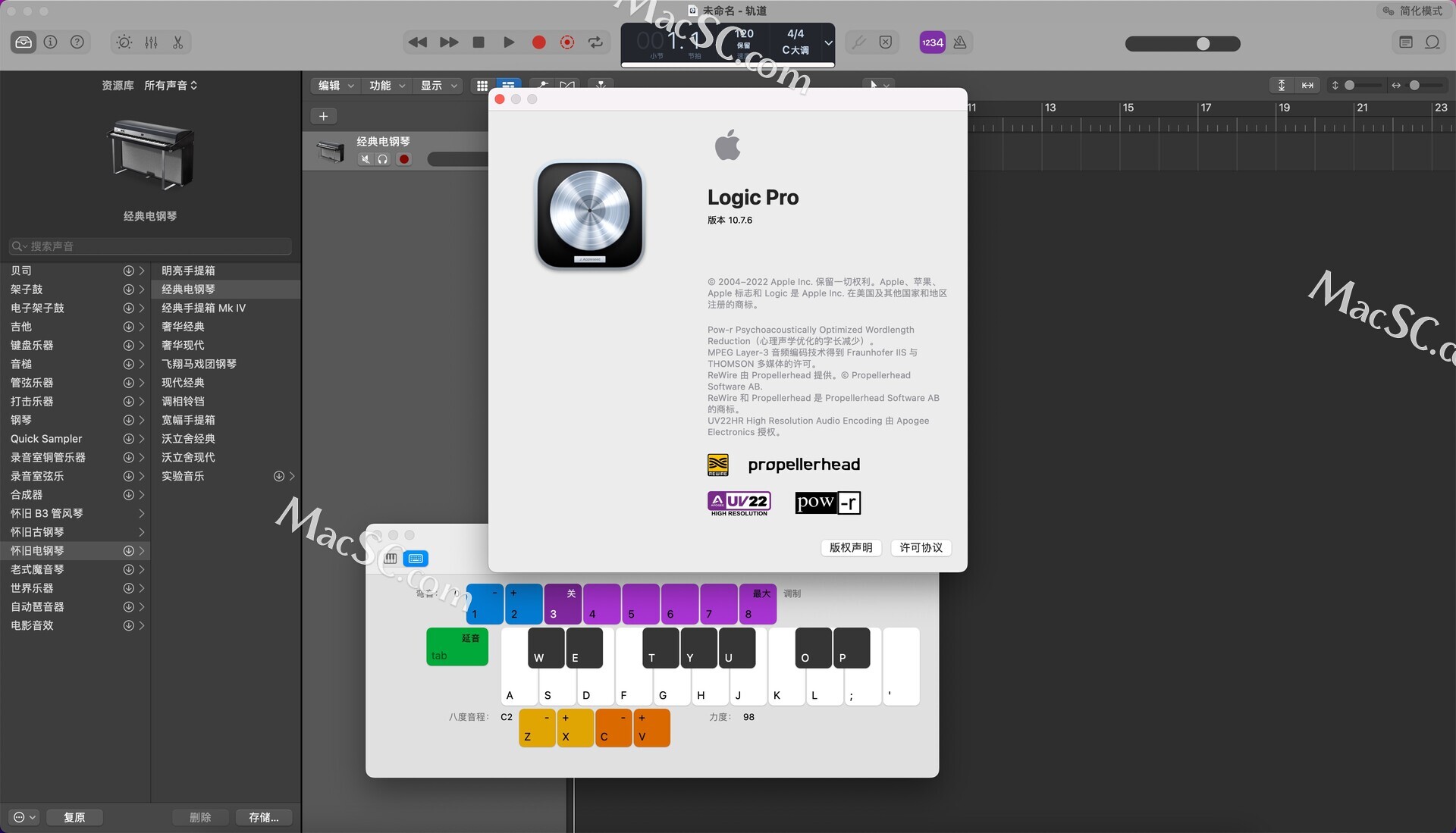Image resolution: width=1456 pixels, height=833 pixels.
Task: Expand the 实验音乐 folder chevron
Action: click(x=292, y=476)
